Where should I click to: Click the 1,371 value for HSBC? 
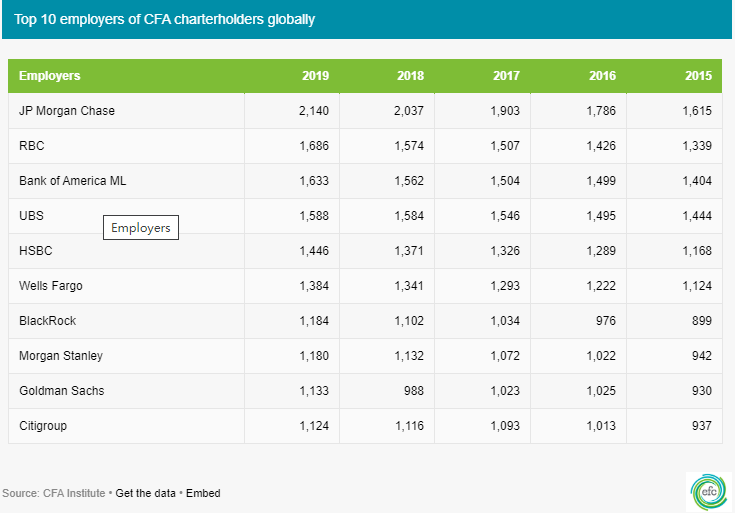point(409,251)
